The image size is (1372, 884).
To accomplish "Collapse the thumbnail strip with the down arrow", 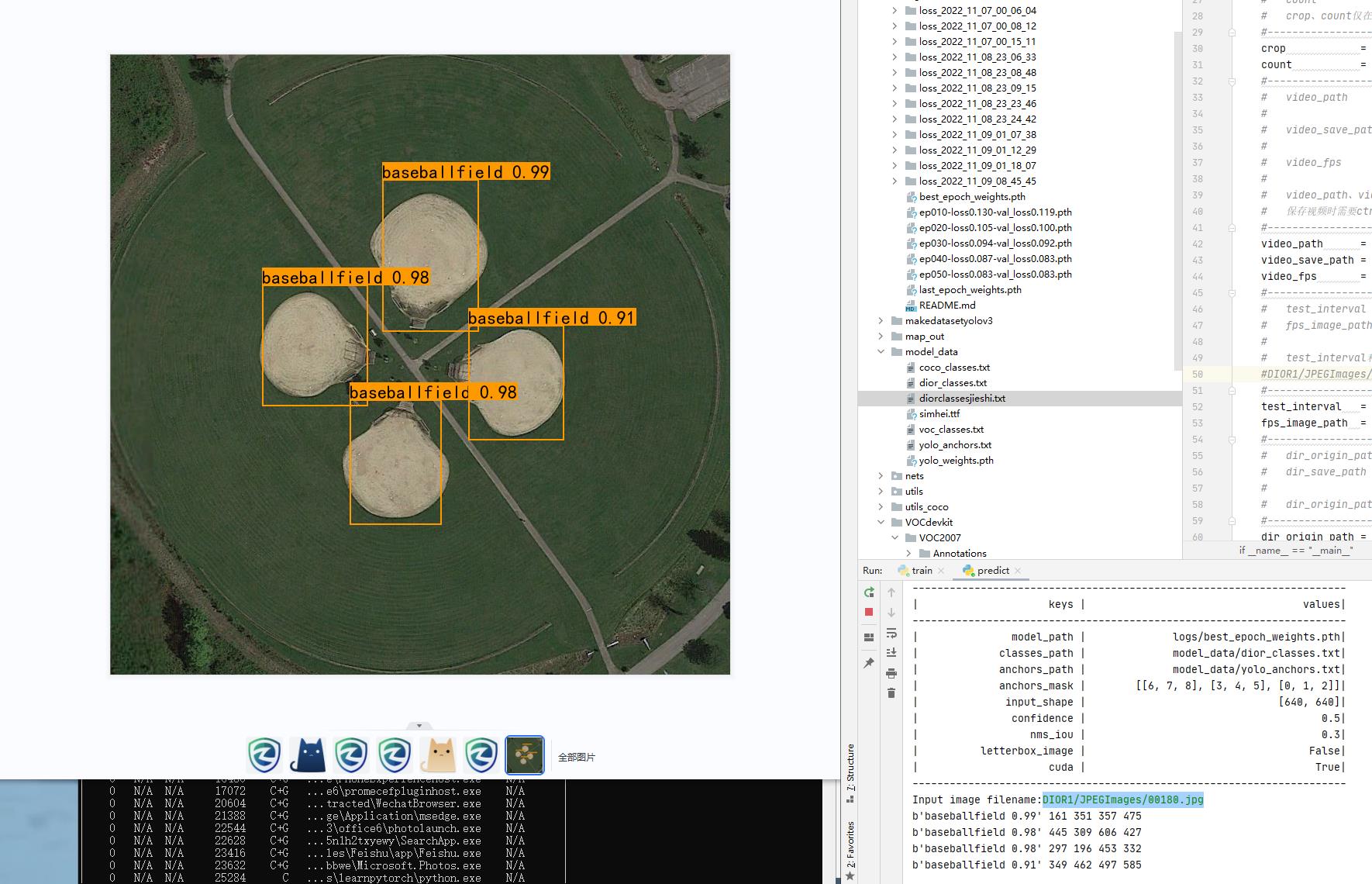I will point(419,726).
